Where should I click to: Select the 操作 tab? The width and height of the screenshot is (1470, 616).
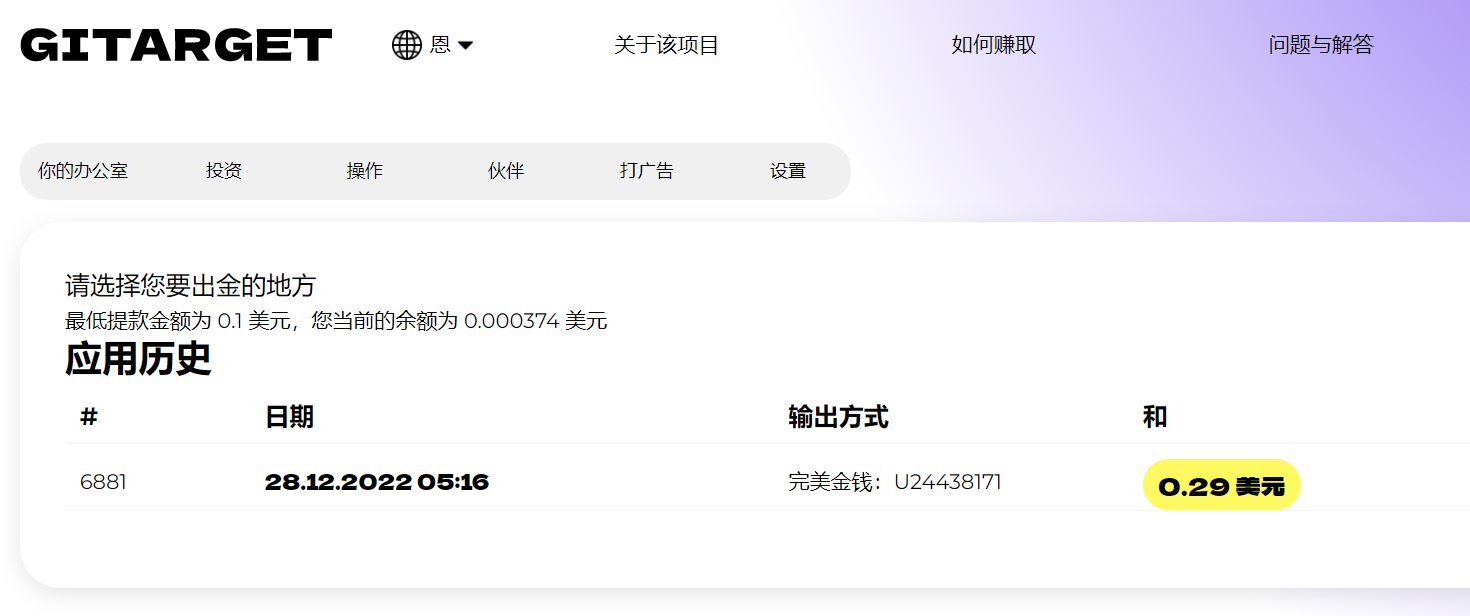(x=365, y=171)
